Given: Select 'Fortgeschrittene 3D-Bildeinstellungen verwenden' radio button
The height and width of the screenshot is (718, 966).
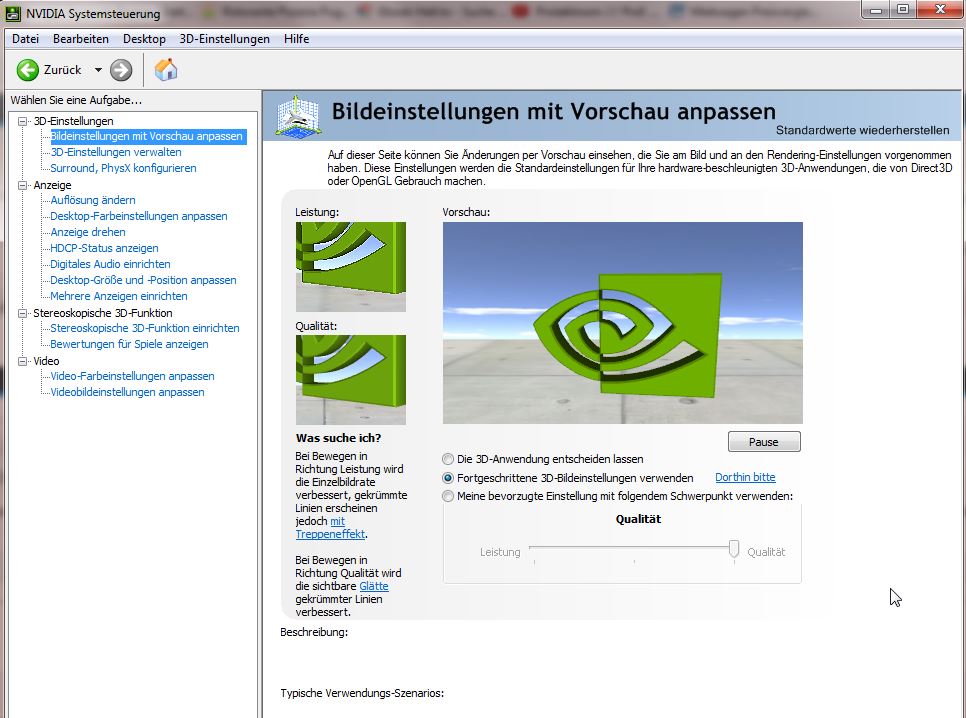Looking at the screenshot, I should [448, 478].
